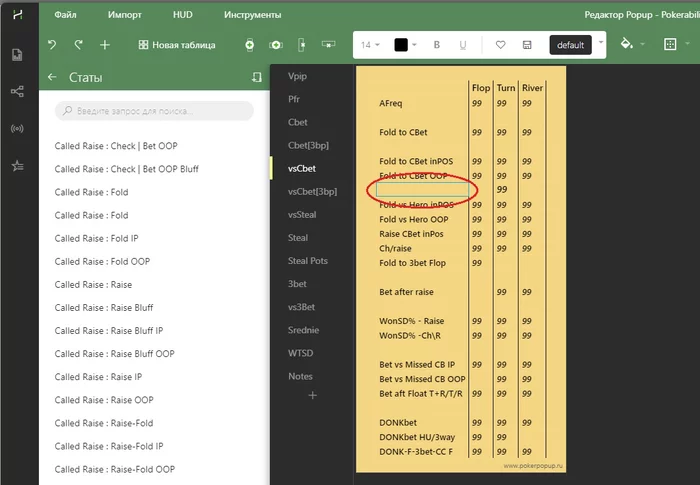Image resolution: width=700 pixels, height=485 pixels.
Task: Click the delete row icon
Action: pyautogui.click(x=329, y=44)
